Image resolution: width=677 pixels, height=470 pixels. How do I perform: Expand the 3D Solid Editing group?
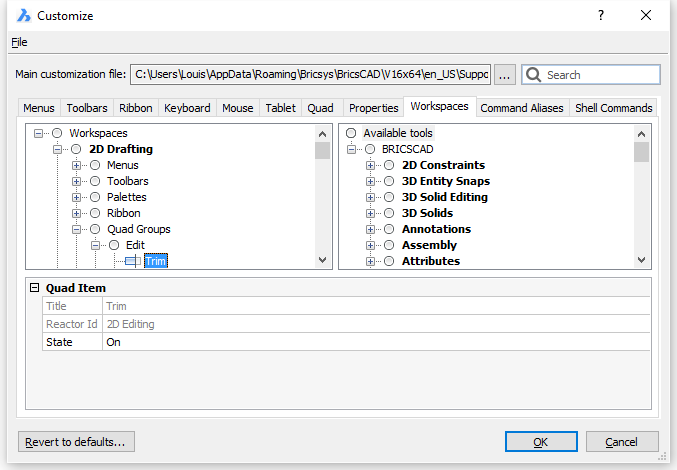370,197
